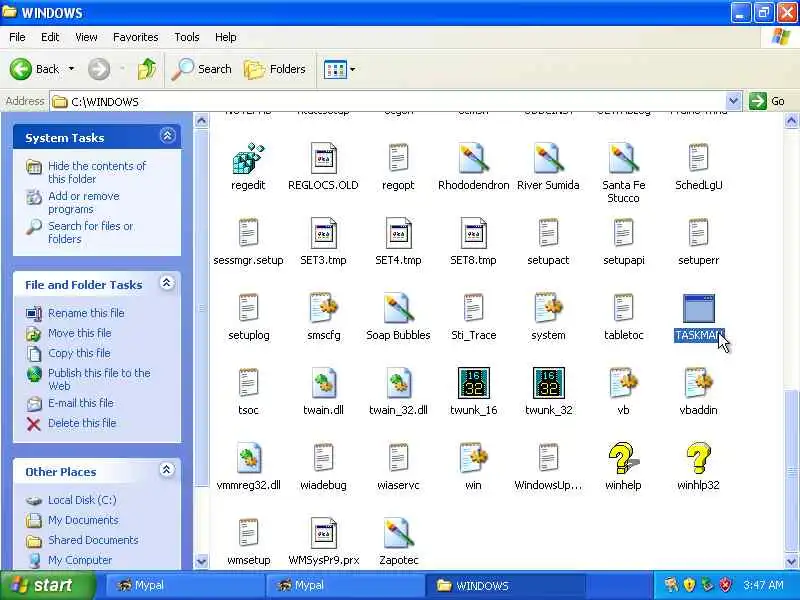The height and width of the screenshot is (600, 800).
Task: Open My Documents from Other Places
Action: tap(83, 520)
